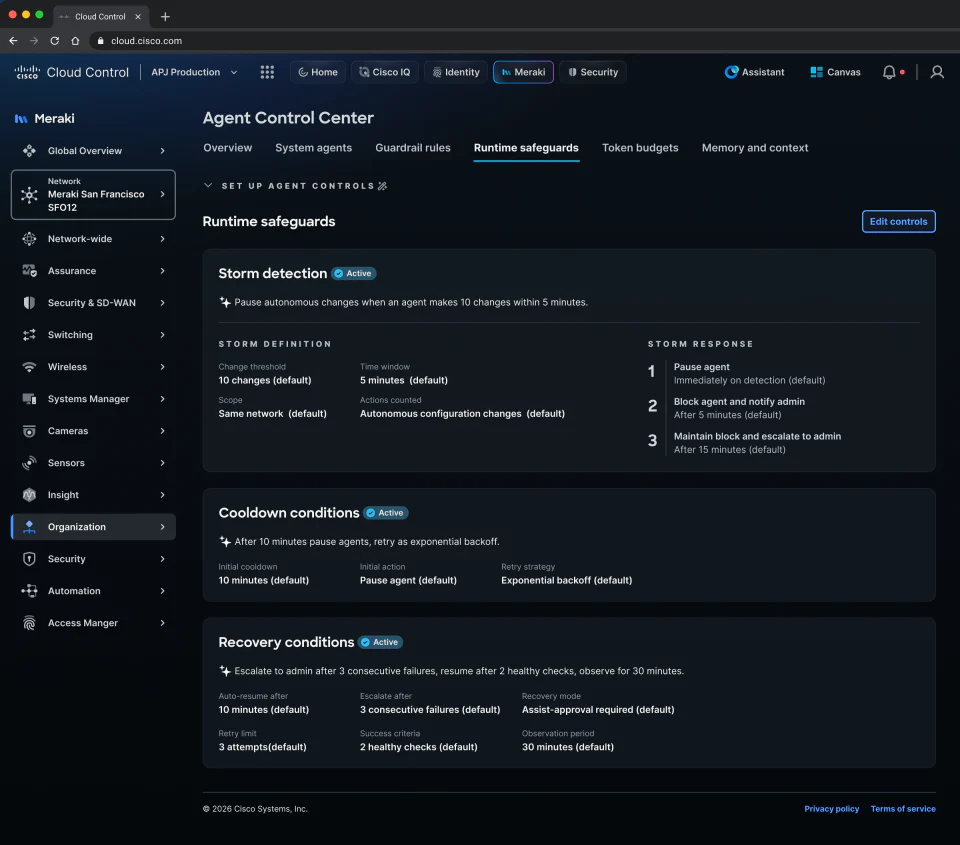The height and width of the screenshot is (845, 960).
Task: Open the user profile icon
Action: click(x=937, y=72)
